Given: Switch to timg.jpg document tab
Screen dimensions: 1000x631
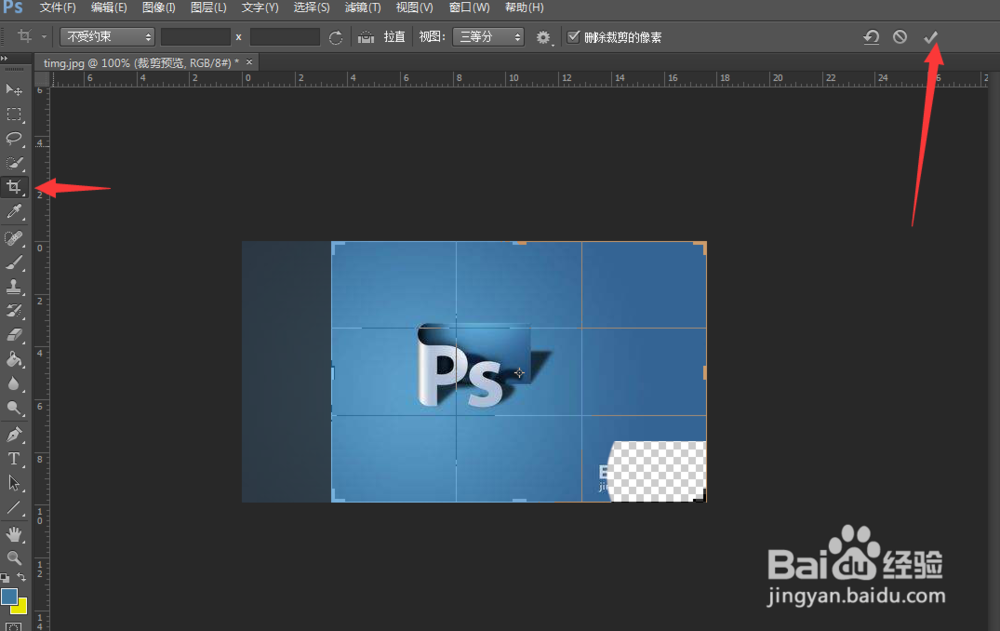Looking at the screenshot, I should point(141,63).
